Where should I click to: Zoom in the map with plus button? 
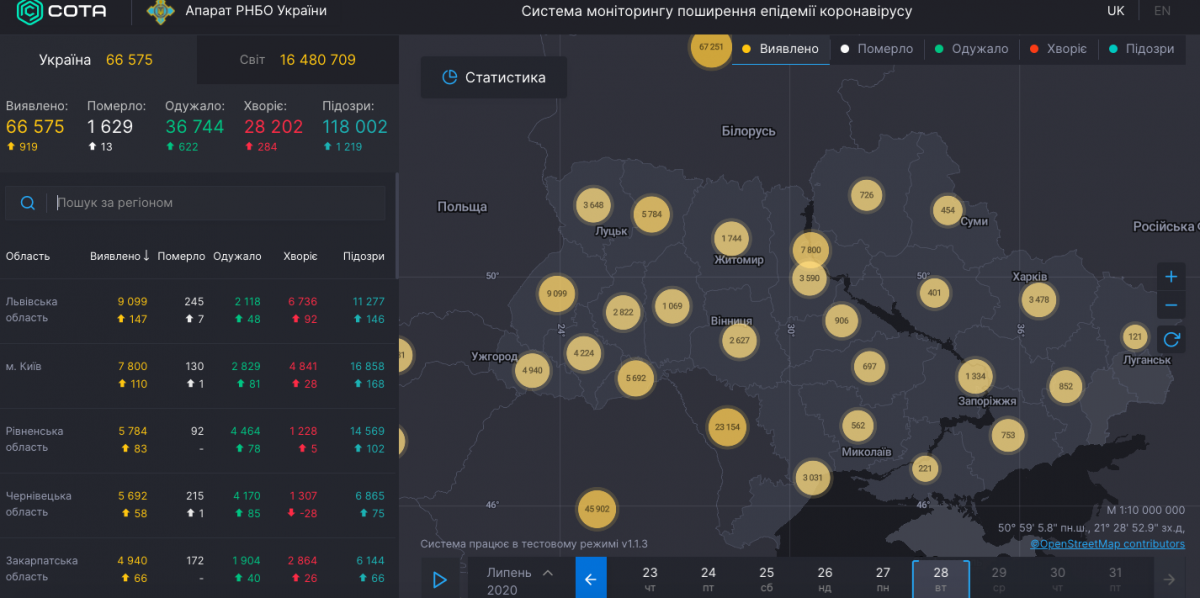click(1171, 277)
